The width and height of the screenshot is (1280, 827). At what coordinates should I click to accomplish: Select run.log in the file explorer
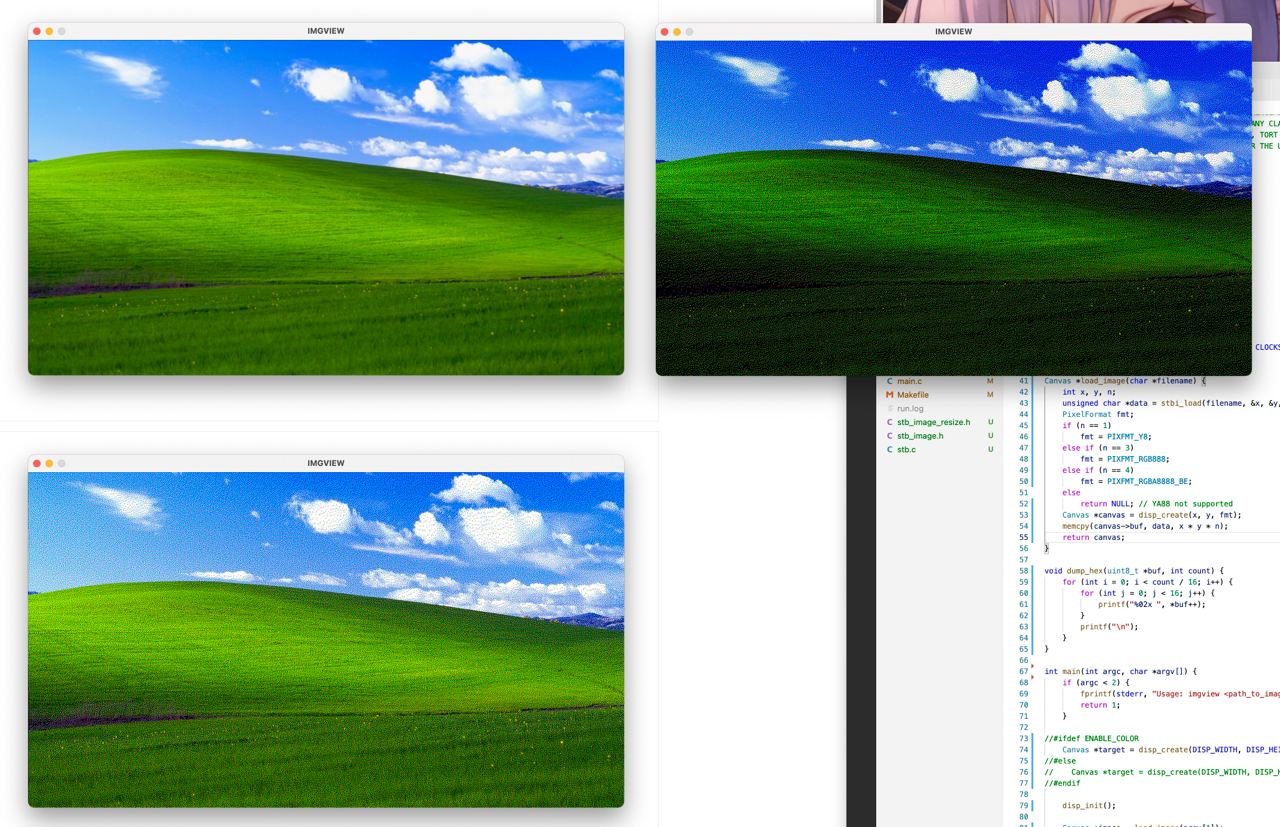(910, 409)
